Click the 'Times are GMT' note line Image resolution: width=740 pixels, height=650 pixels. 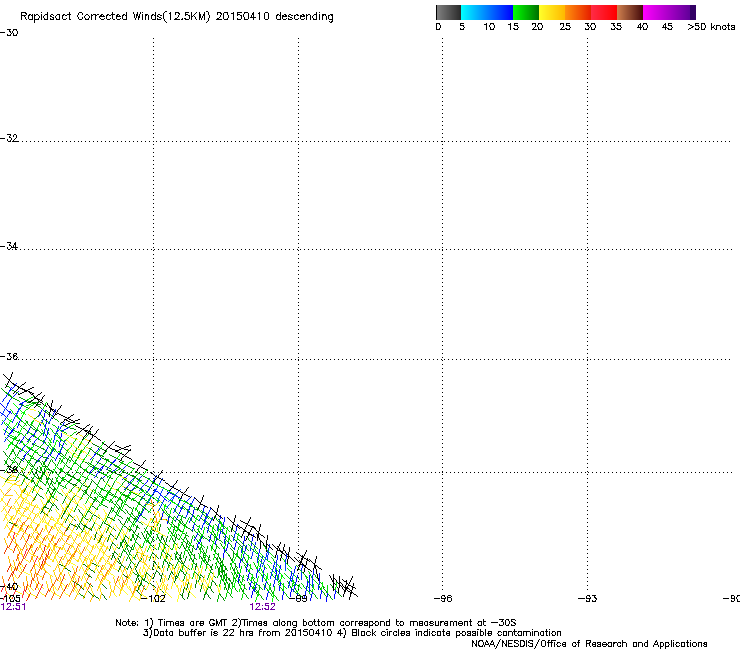(316, 623)
